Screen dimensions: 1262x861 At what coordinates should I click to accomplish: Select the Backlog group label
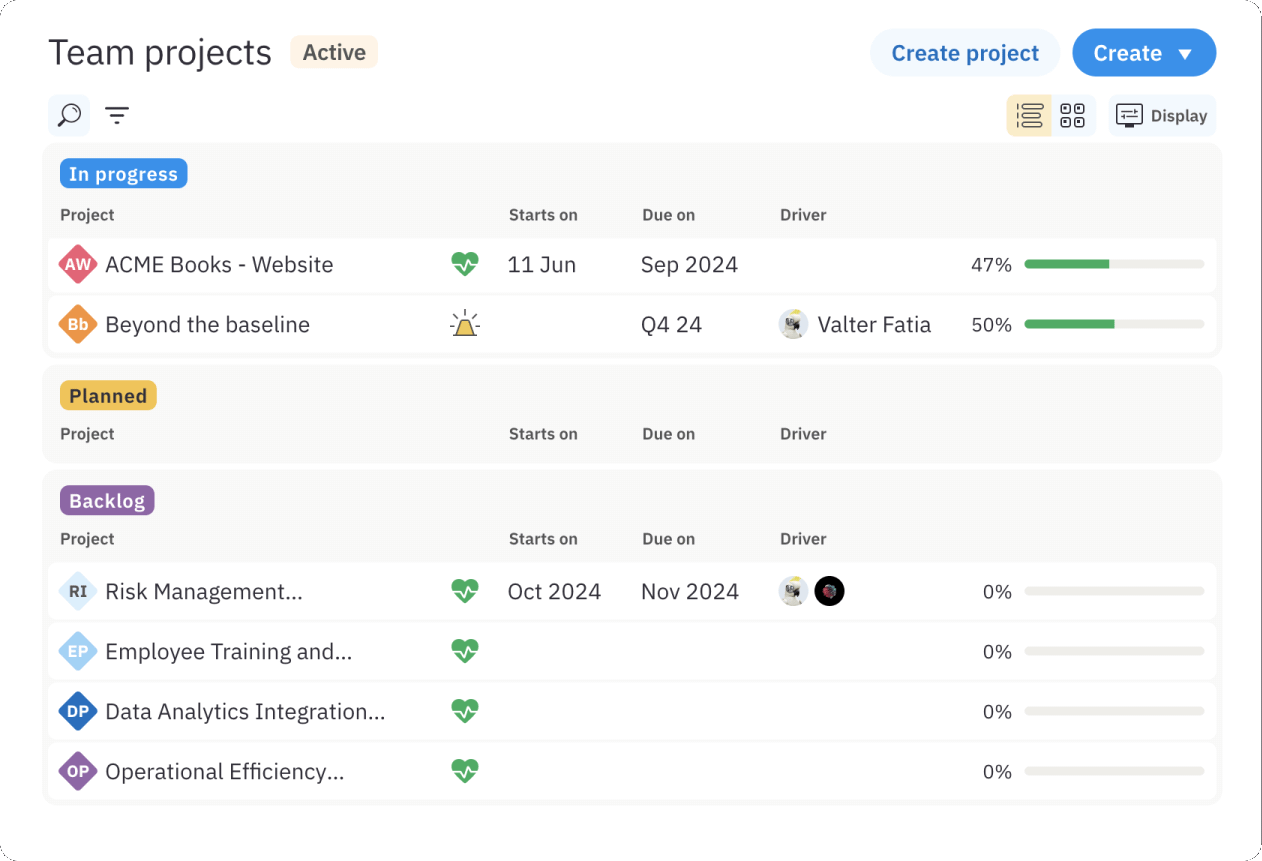(107, 501)
